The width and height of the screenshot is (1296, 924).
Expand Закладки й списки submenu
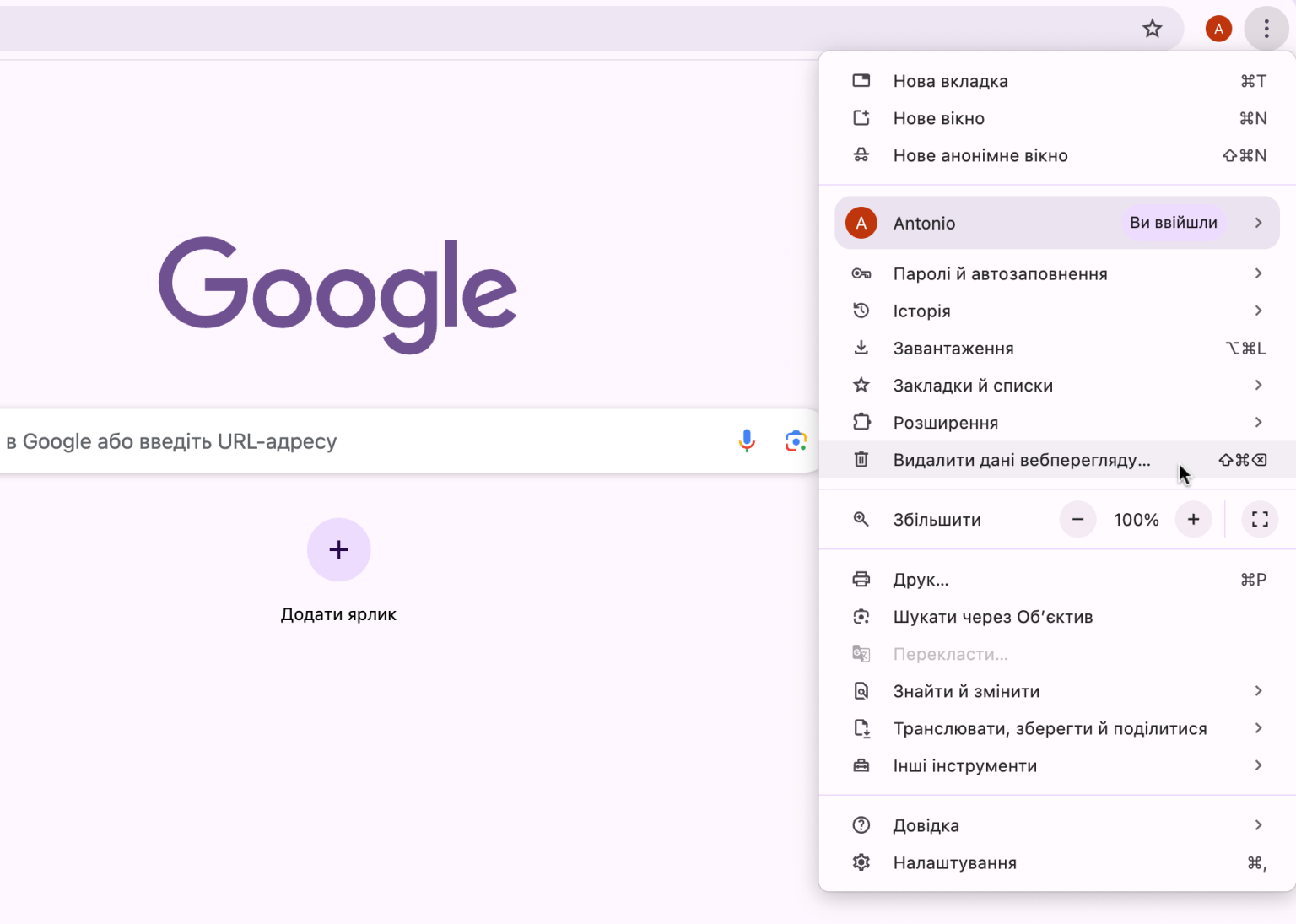(1258, 386)
